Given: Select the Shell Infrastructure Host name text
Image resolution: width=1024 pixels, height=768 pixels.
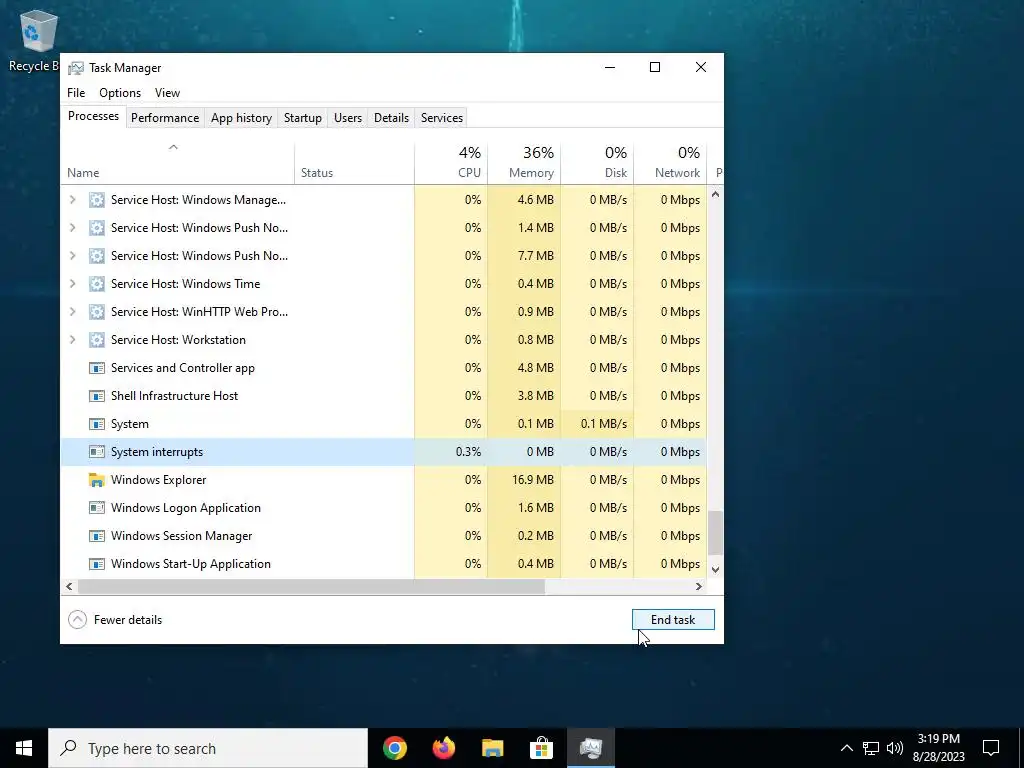Looking at the screenshot, I should [174, 396].
